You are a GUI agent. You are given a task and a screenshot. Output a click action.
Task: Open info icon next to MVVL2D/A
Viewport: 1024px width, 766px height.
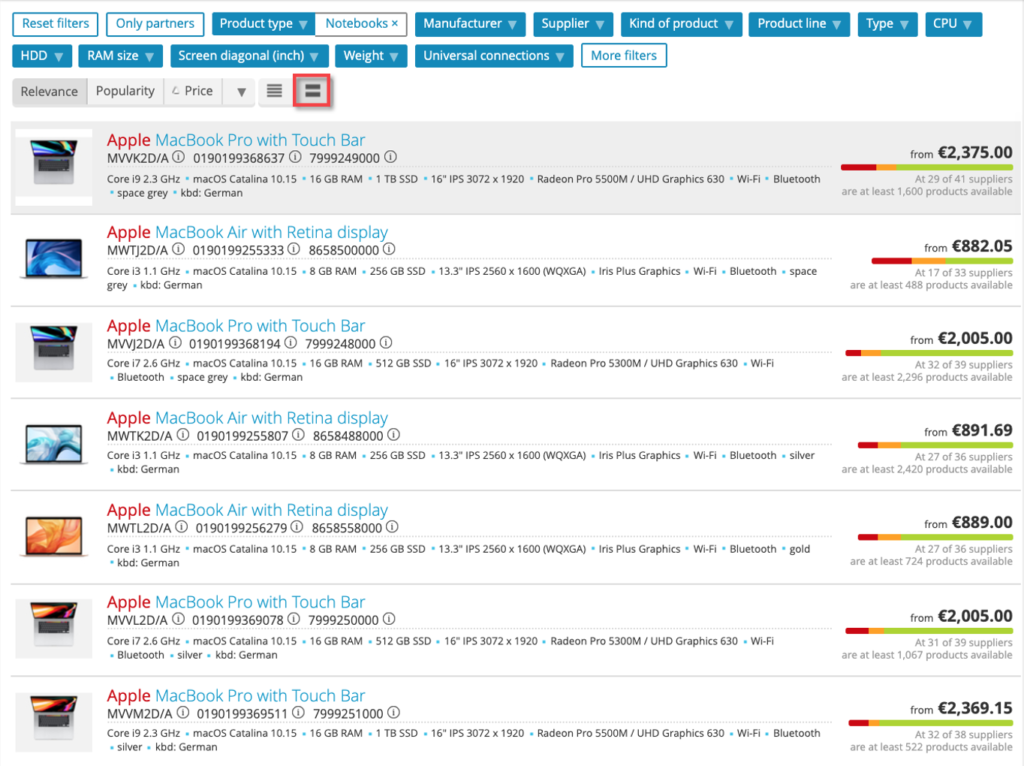pyautogui.click(x=178, y=619)
